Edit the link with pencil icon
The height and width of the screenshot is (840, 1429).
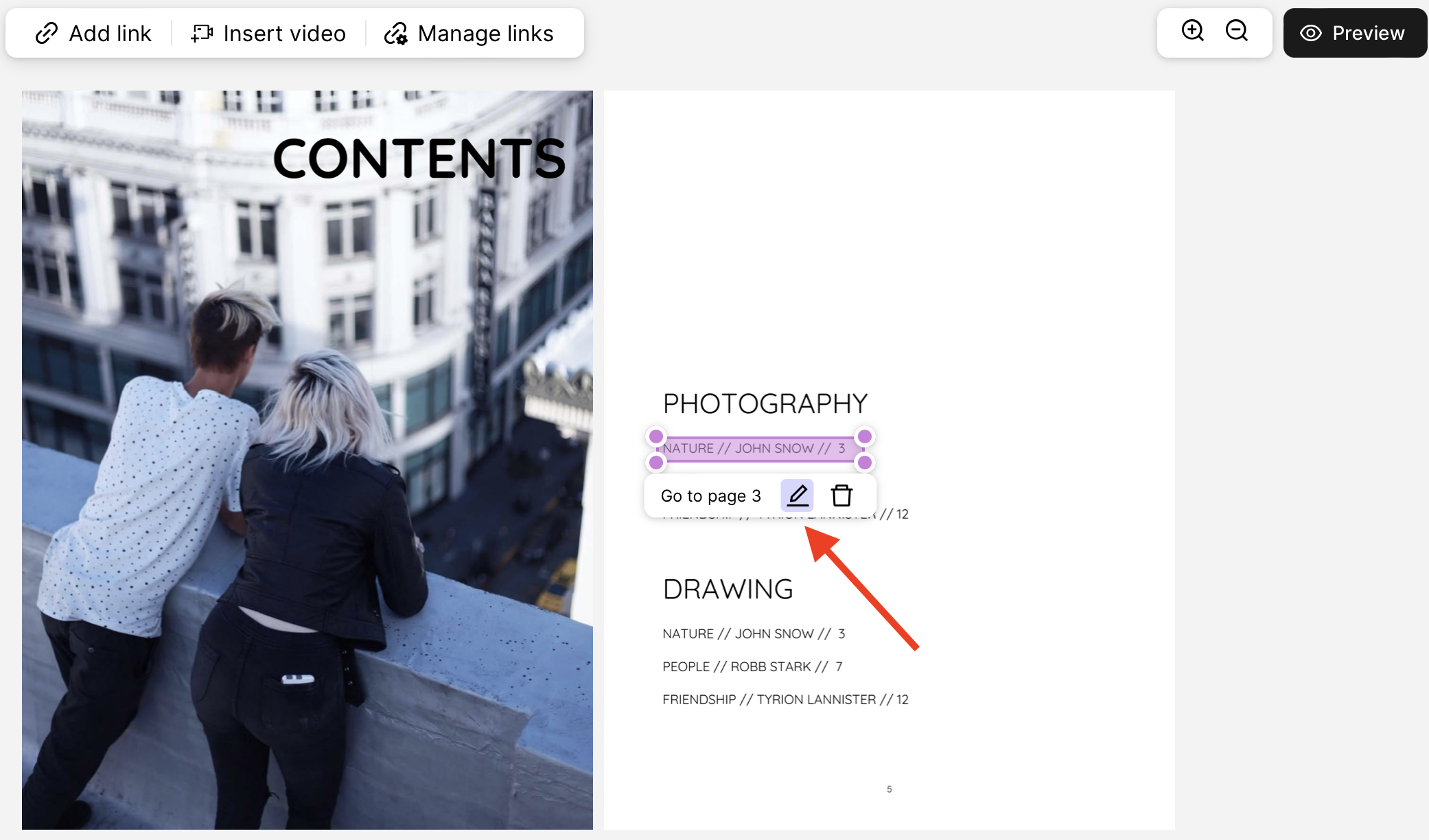(798, 495)
